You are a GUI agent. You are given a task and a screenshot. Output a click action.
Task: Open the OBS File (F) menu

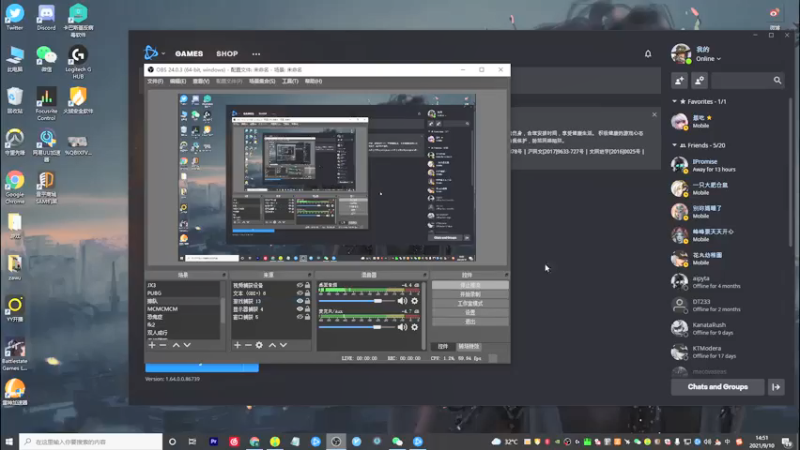[x=155, y=81]
